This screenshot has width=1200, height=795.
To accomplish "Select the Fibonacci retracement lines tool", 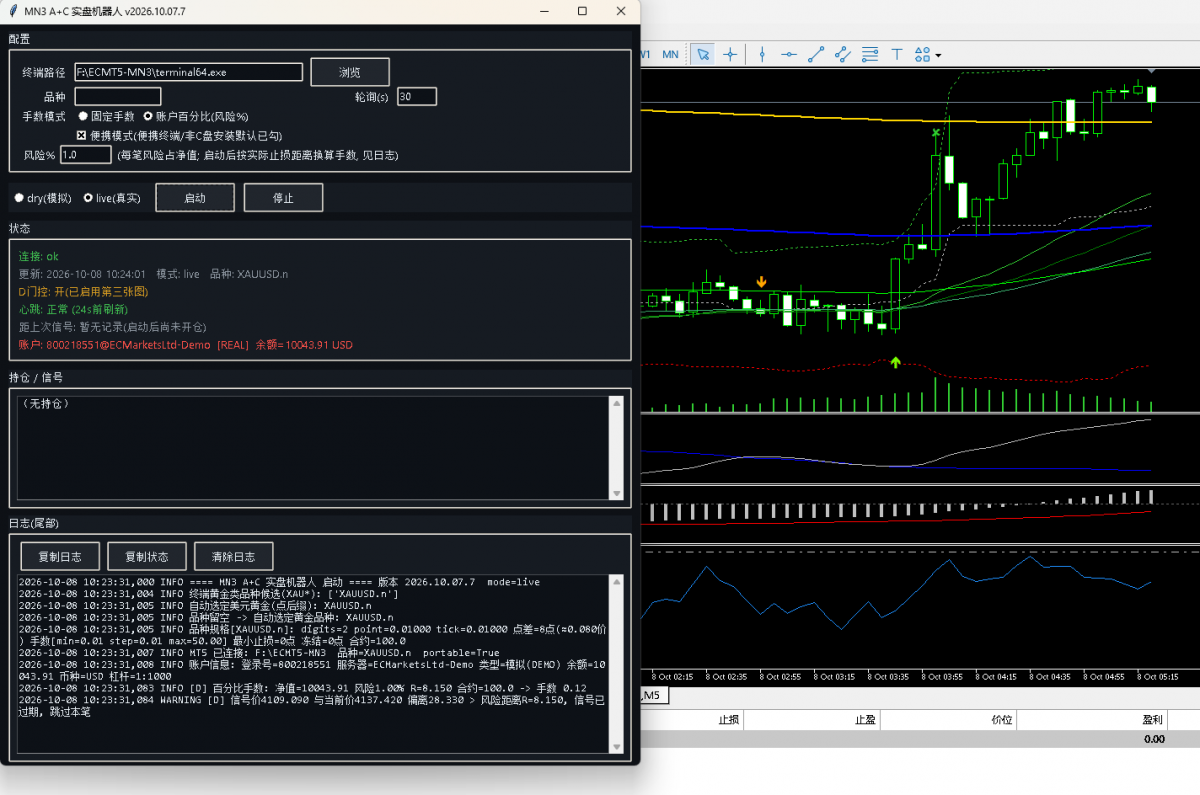I will (x=870, y=54).
